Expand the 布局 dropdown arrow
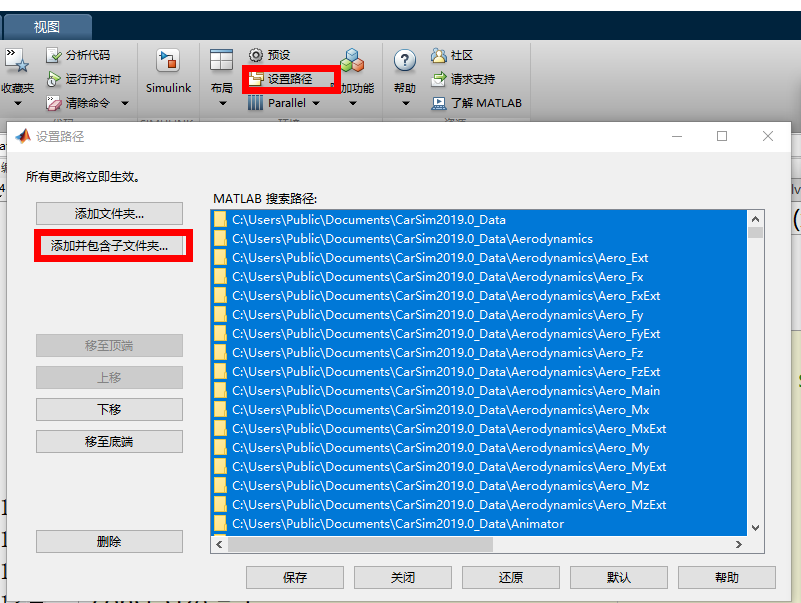This screenshot has height=603, width=801. click(222, 104)
